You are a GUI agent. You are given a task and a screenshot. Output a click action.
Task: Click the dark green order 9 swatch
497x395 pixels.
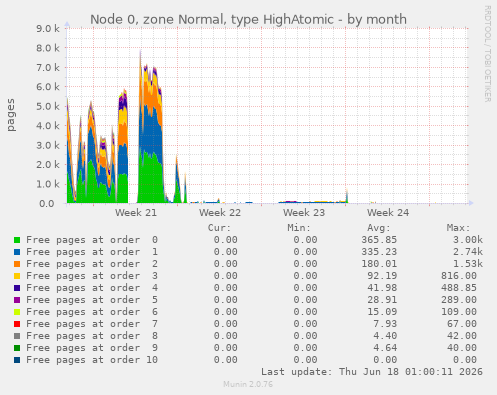click(17, 348)
